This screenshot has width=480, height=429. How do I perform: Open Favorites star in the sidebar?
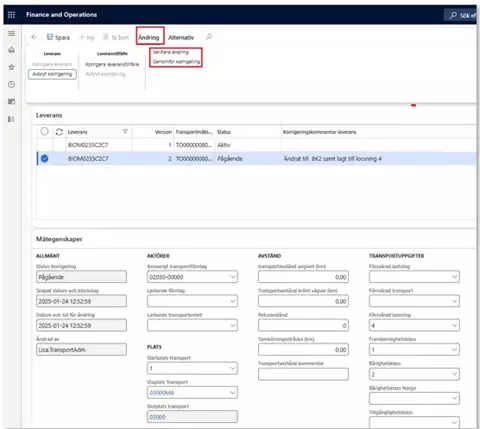coord(11,67)
